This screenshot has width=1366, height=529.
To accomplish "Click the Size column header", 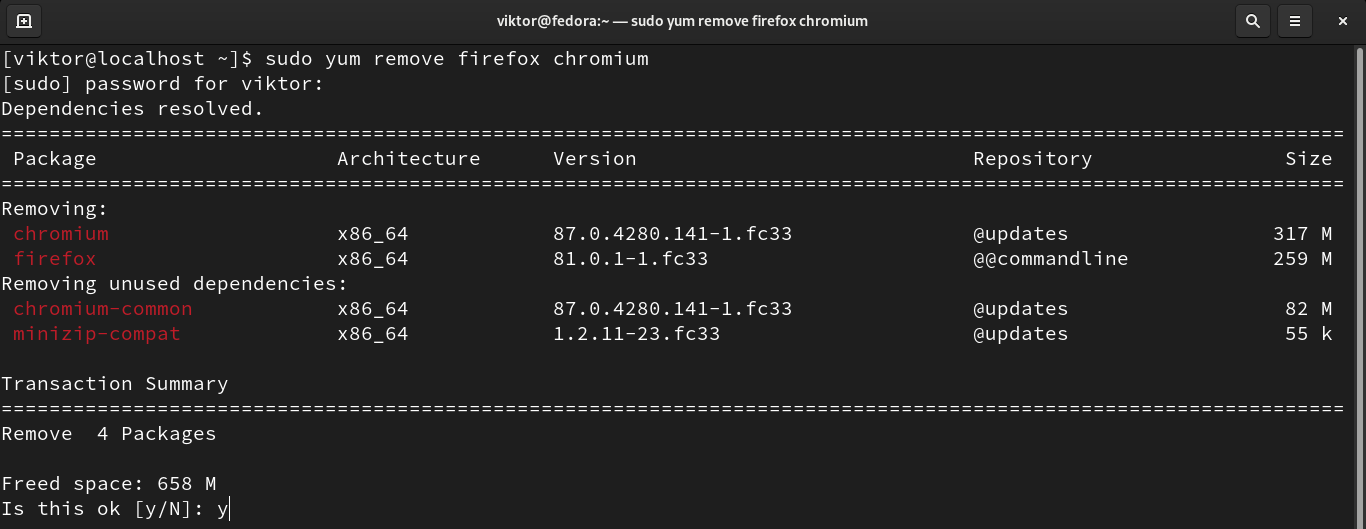I will pos(1308,159).
